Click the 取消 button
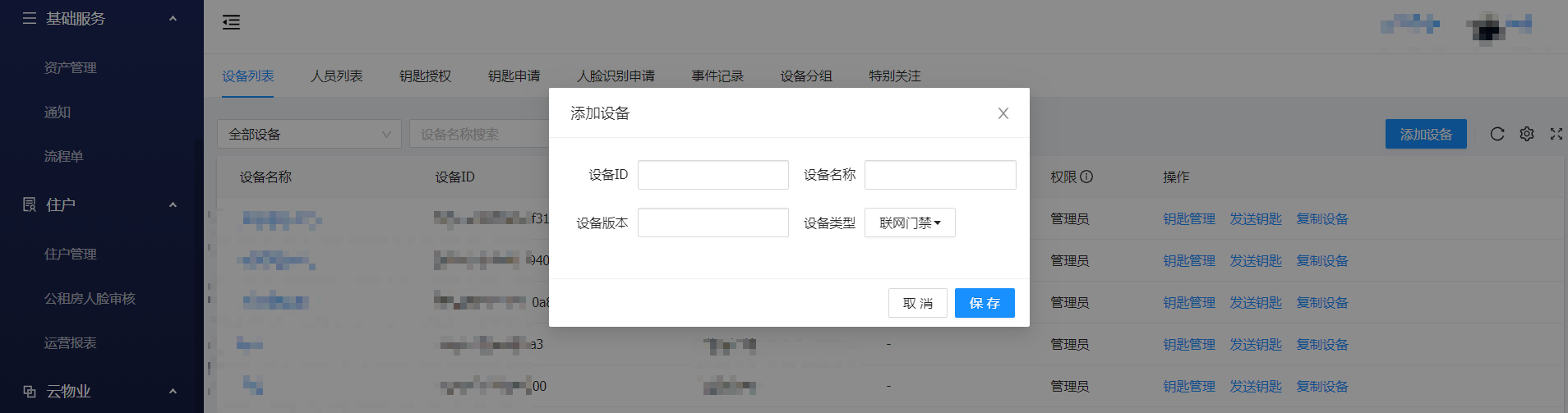The height and width of the screenshot is (413, 1568). [917, 303]
